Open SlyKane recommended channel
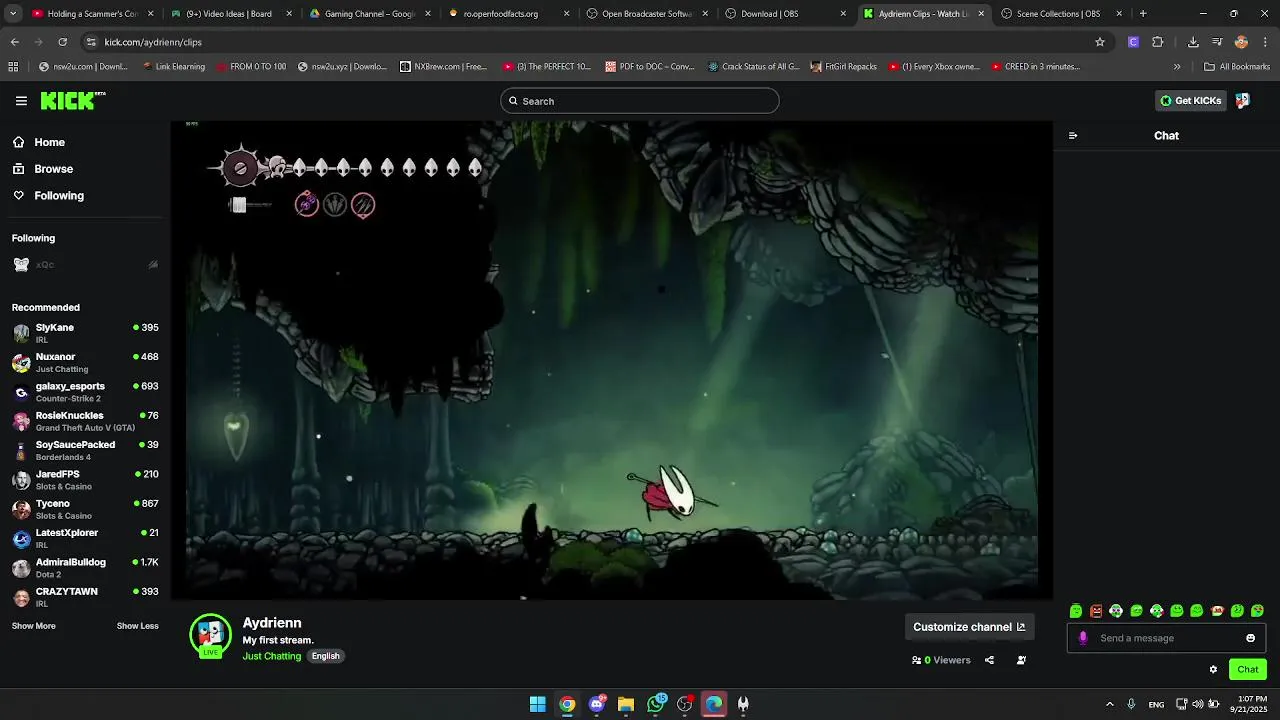The image size is (1280, 720). point(85,333)
